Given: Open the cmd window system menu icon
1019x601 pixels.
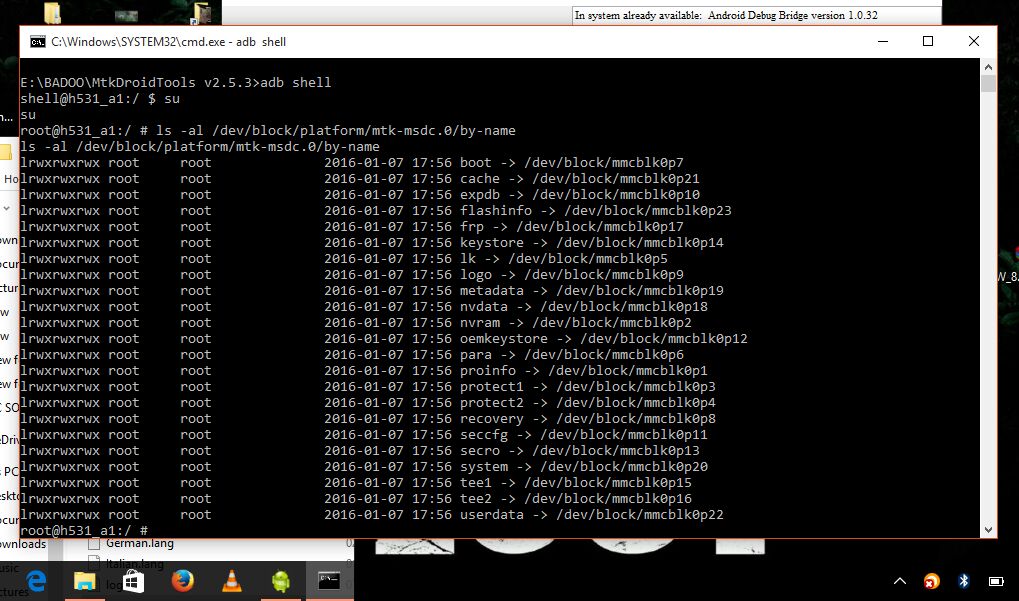Looking at the screenshot, I should click(x=37, y=42).
